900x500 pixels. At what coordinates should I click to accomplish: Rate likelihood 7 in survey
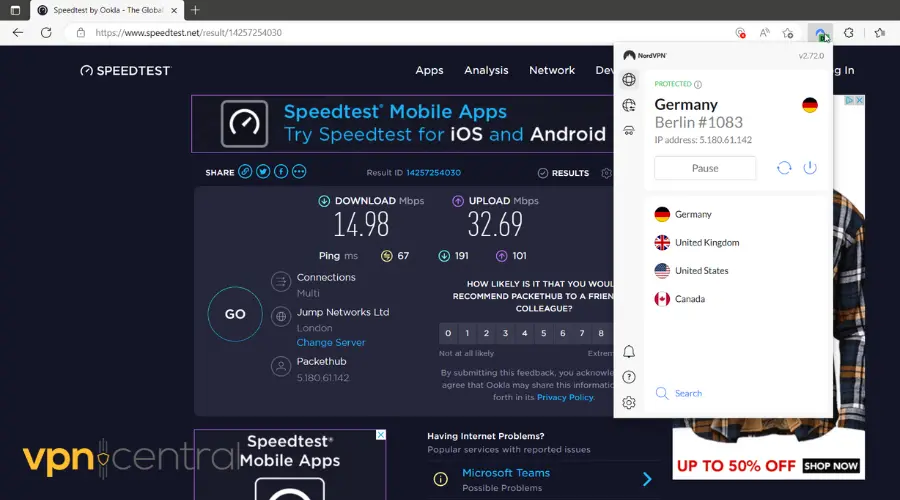(581, 333)
